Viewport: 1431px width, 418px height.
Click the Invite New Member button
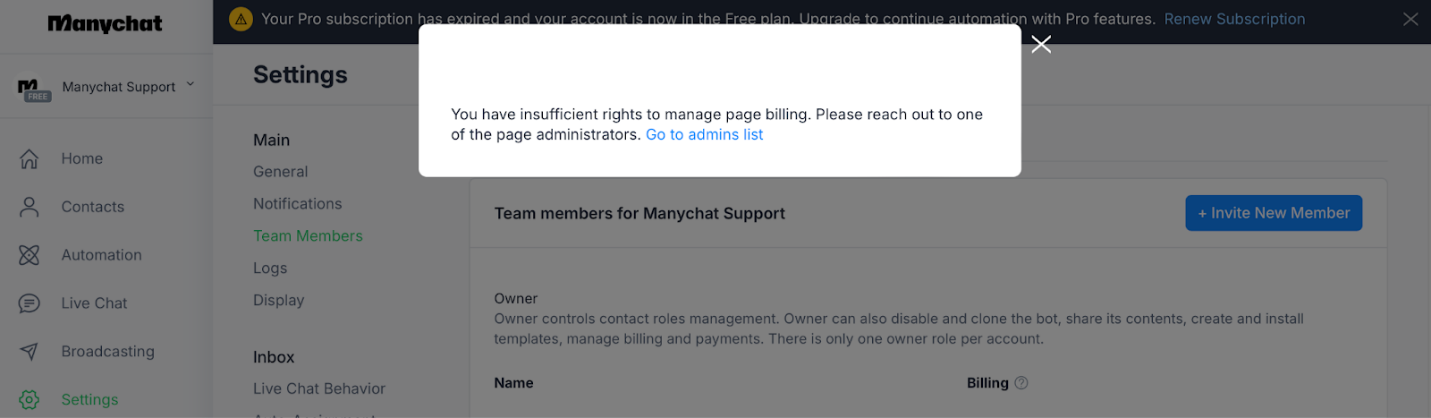(1273, 213)
